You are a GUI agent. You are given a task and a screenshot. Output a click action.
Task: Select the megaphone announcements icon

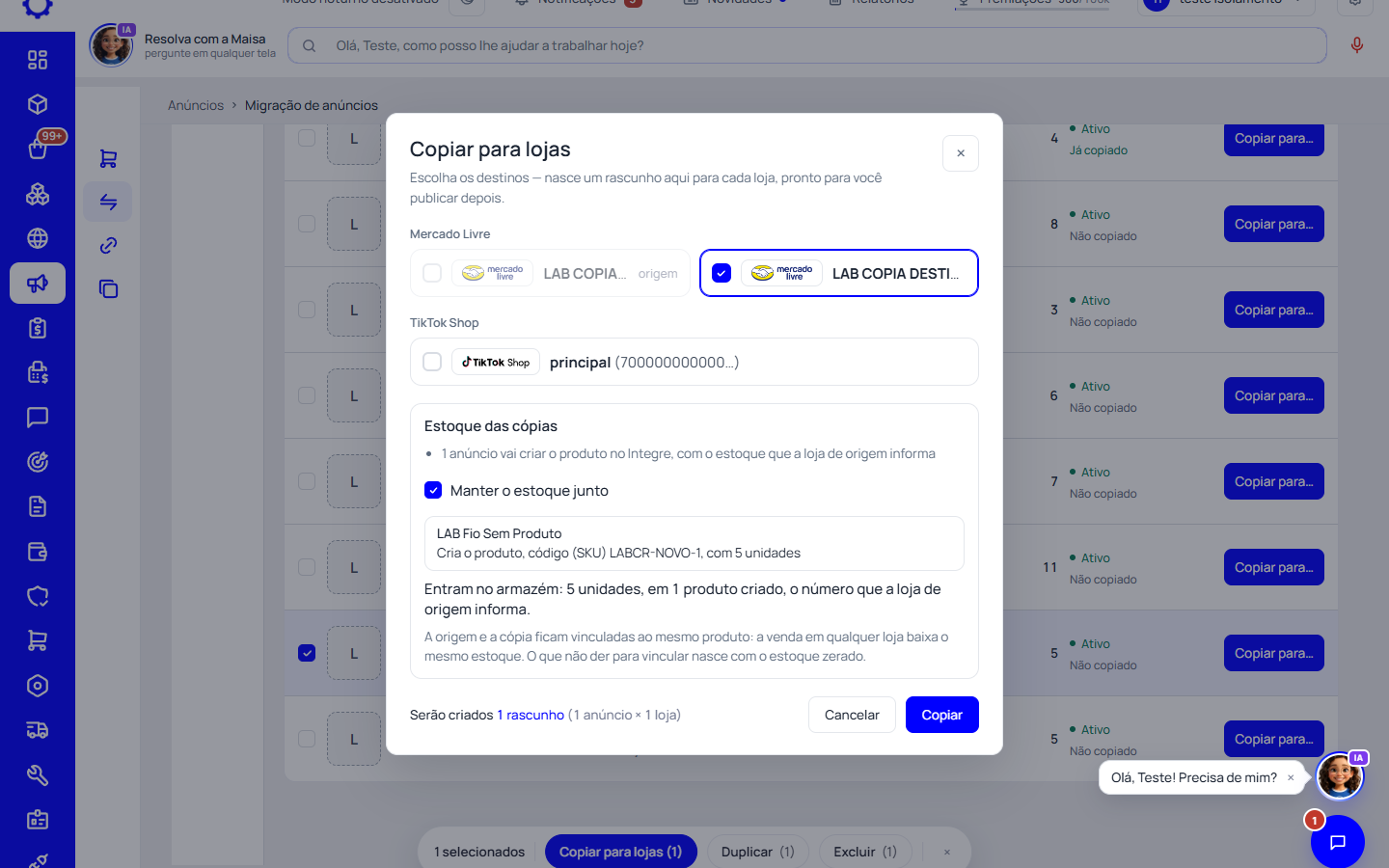tap(38, 284)
